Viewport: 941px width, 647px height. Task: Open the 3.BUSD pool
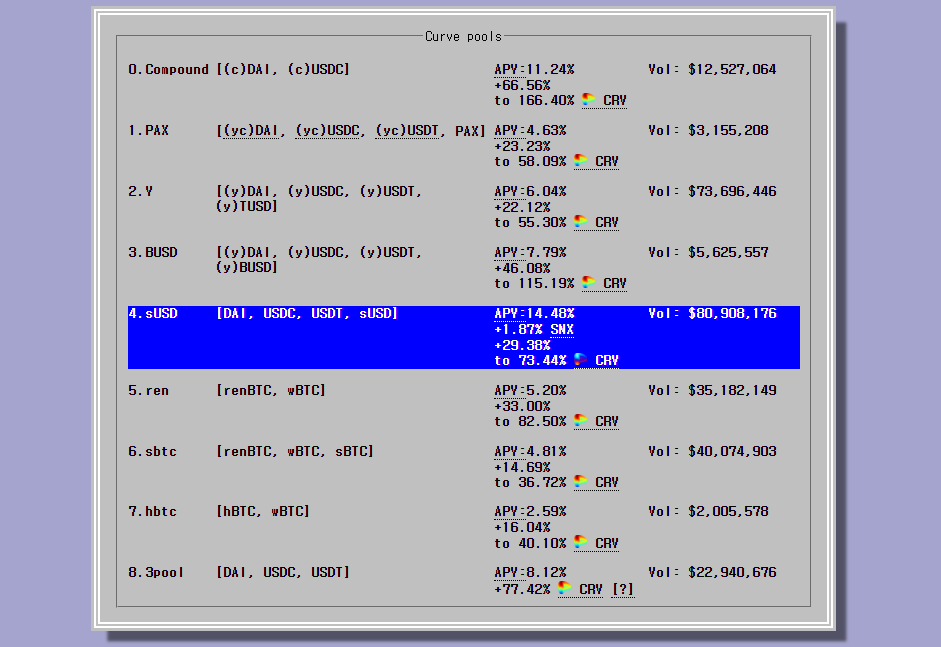click(x=463, y=268)
